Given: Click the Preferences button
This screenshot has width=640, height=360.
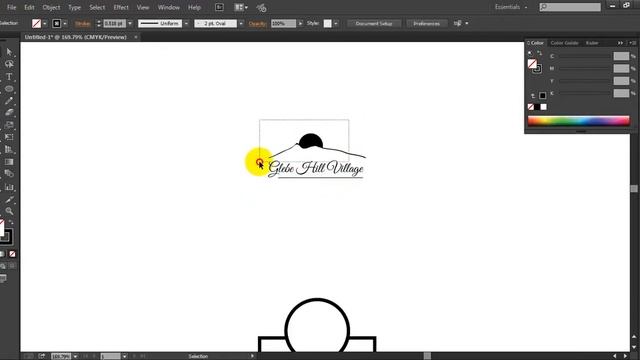Looking at the screenshot, I should pyautogui.click(x=427, y=24).
